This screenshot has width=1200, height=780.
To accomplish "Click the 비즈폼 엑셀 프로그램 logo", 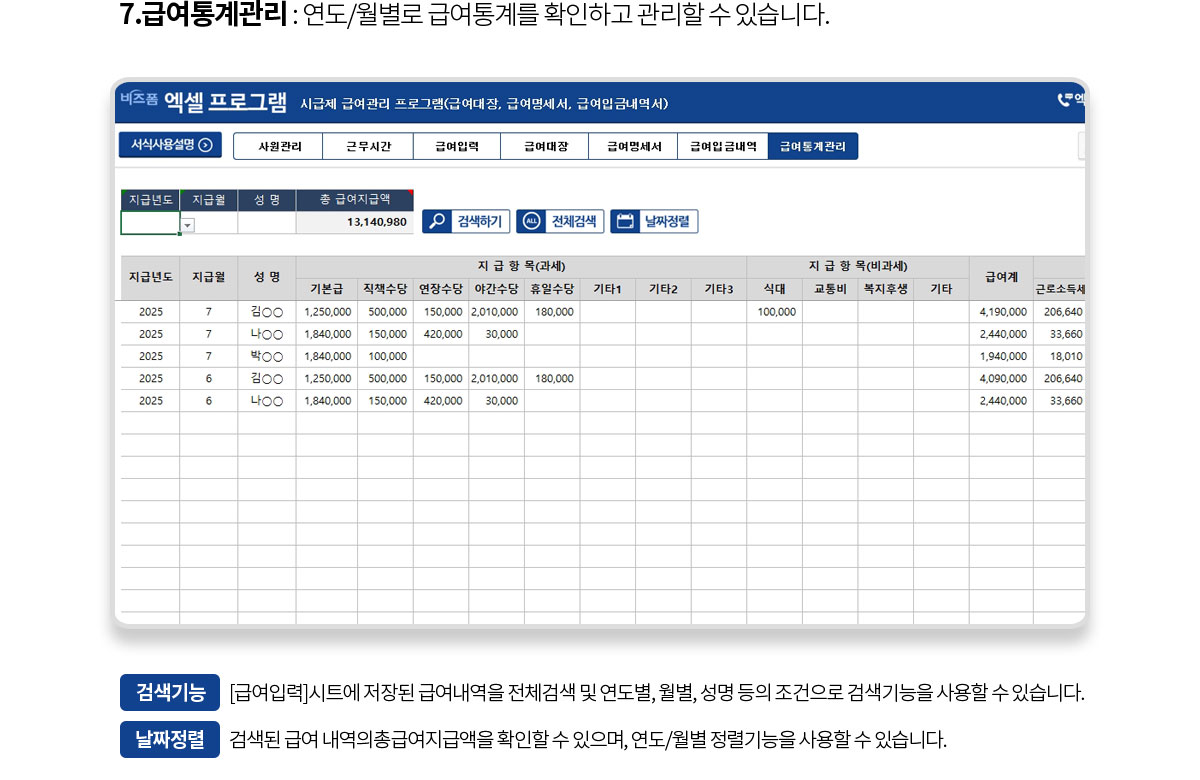I will (x=203, y=101).
